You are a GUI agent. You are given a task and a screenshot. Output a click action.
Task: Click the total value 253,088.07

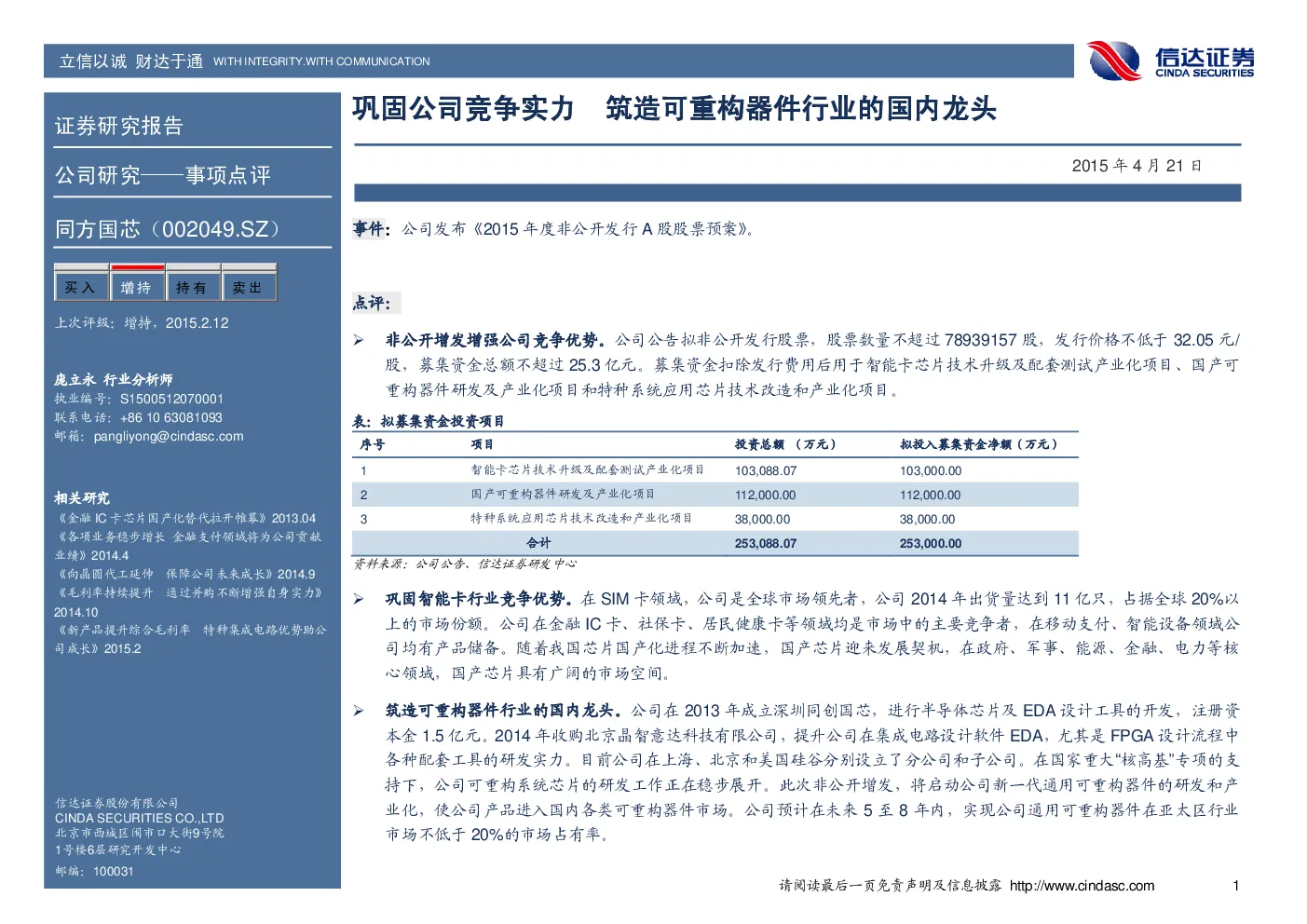click(x=766, y=543)
